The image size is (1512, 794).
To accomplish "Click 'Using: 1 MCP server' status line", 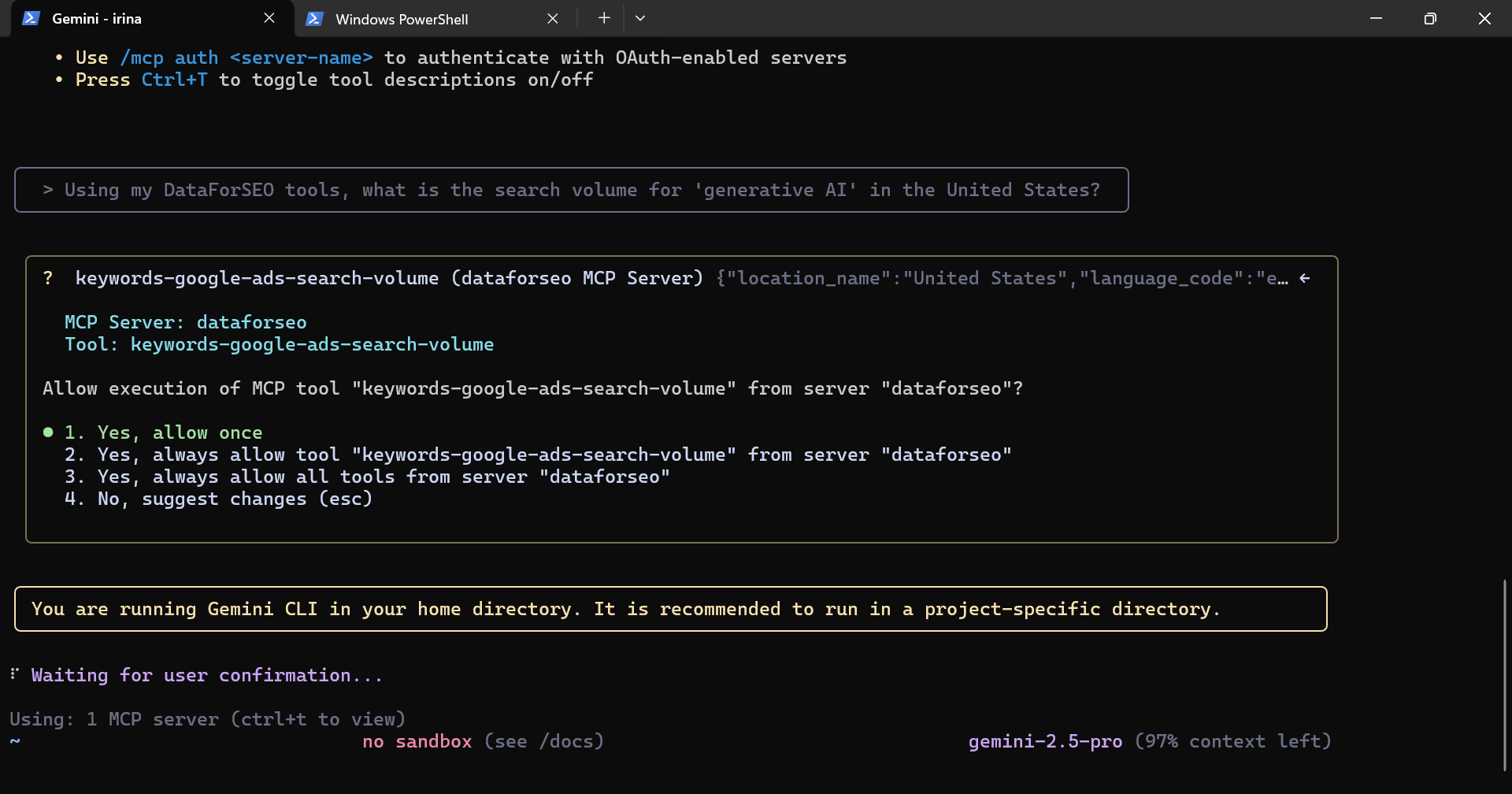I will click(x=207, y=719).
